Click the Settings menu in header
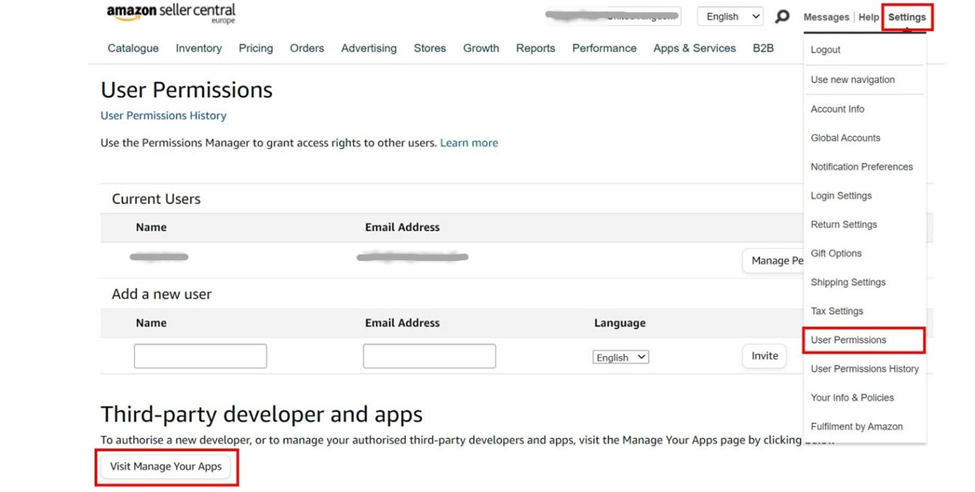This screenshot has height=492, width=975. [x=907, y=17]
